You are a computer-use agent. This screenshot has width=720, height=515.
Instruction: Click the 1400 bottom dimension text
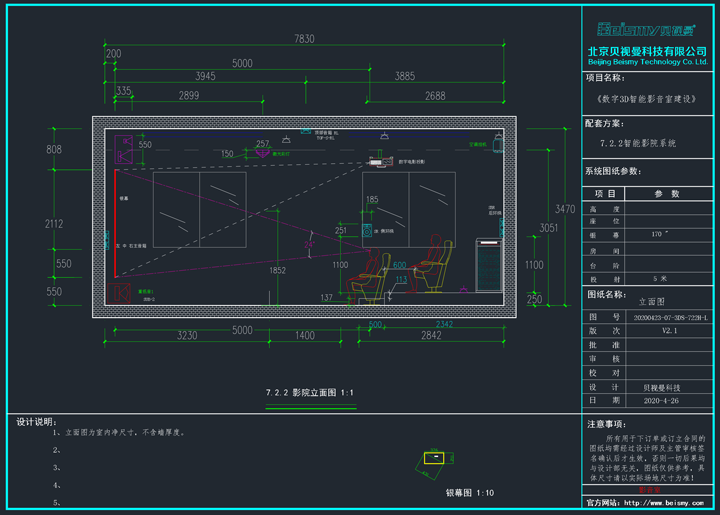click(304, 335)
